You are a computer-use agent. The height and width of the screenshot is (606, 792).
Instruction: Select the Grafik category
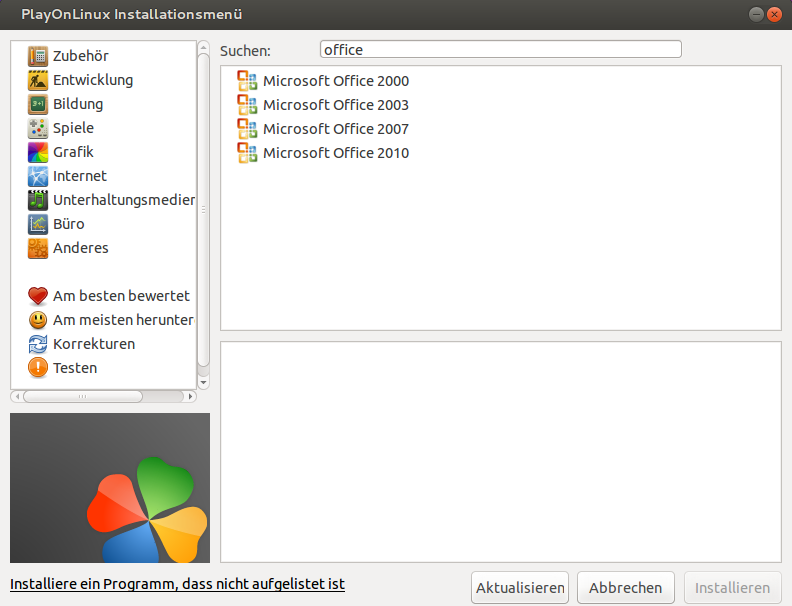point(73,152)
